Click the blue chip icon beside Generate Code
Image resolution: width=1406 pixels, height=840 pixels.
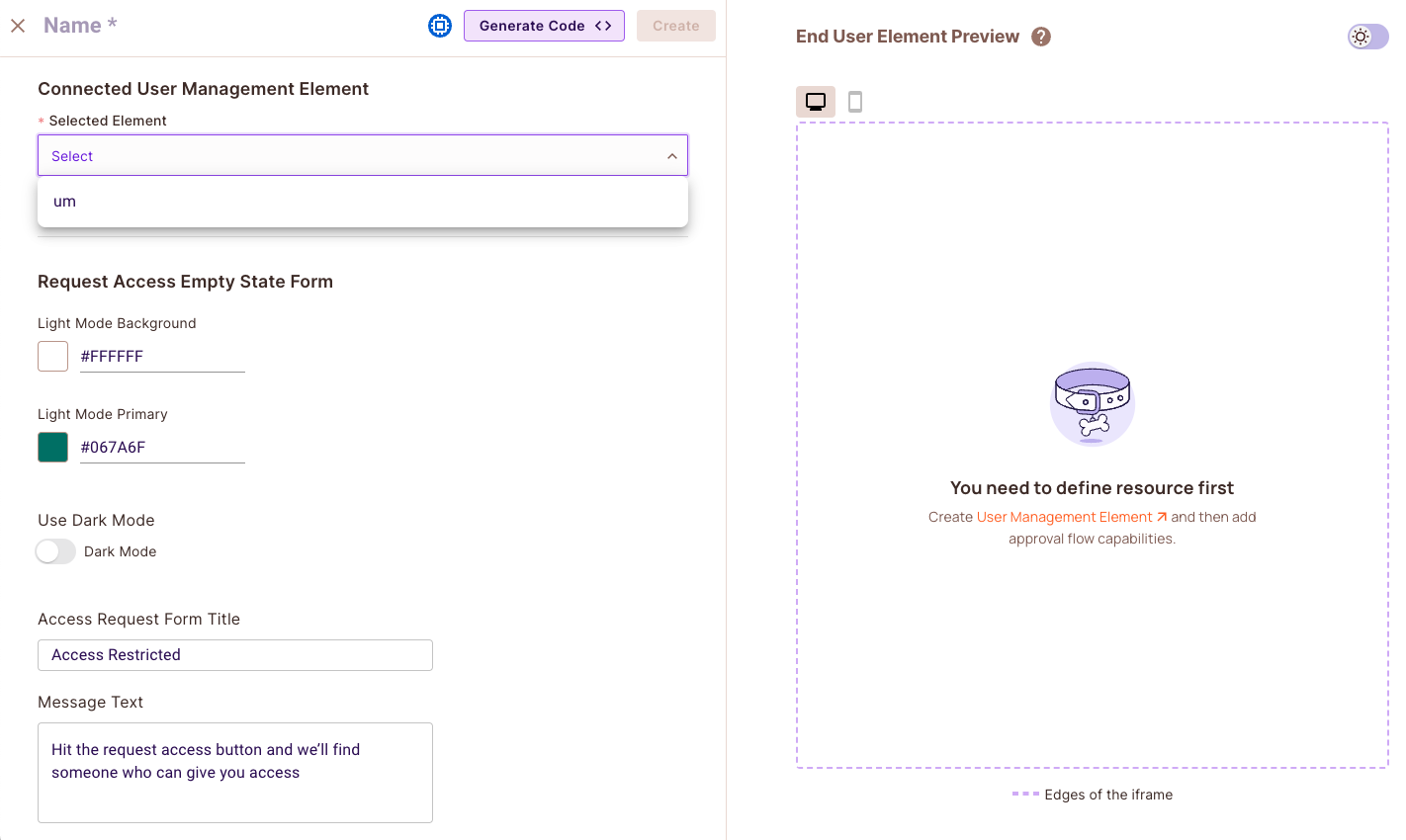click(x=440, y=26)
